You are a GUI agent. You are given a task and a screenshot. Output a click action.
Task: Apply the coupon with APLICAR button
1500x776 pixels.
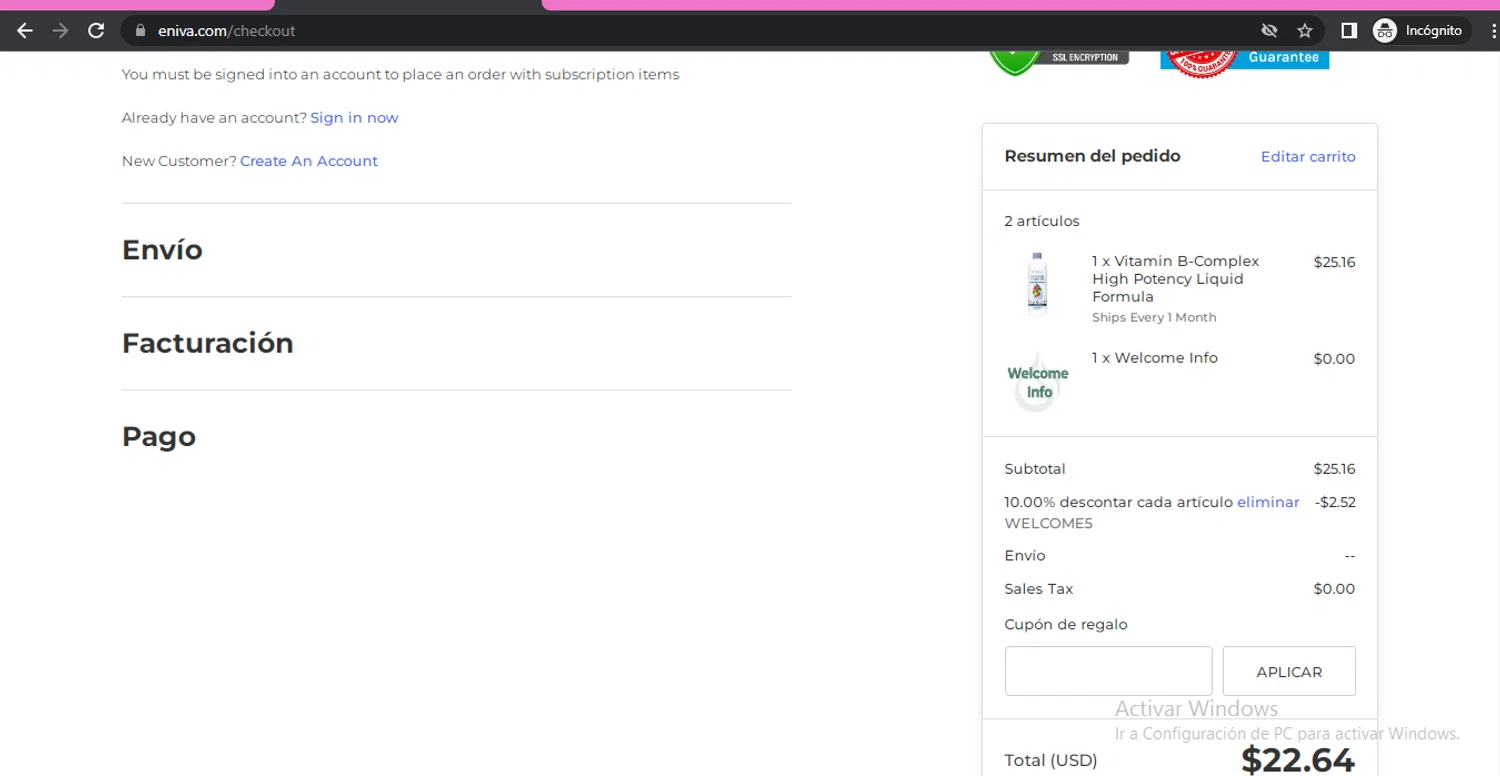1289,671
